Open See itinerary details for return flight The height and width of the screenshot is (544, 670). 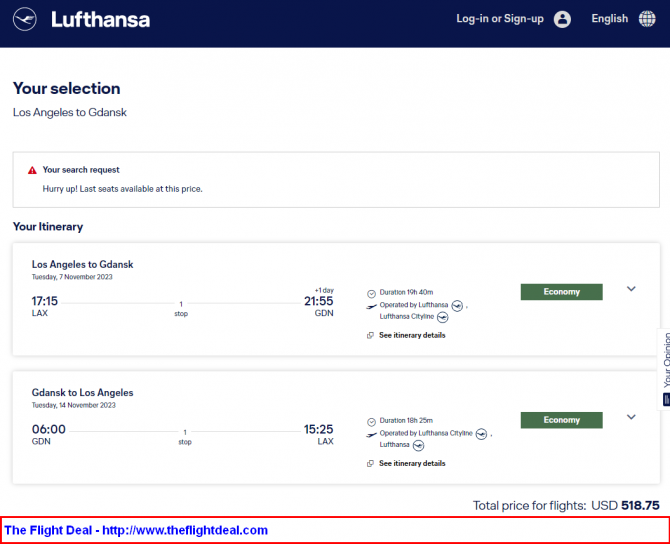412,464
